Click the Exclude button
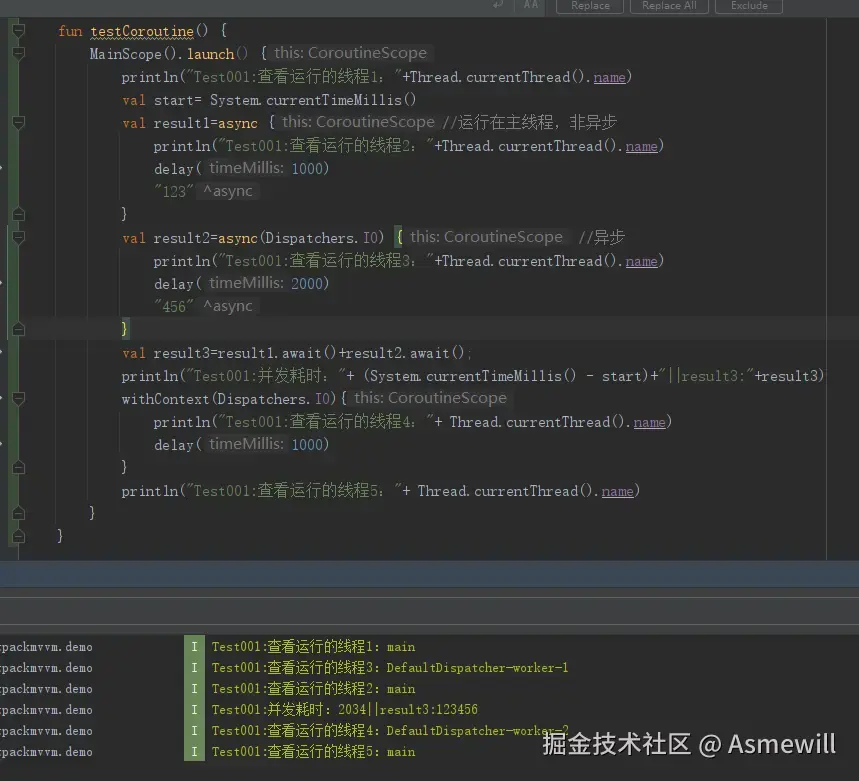This screenshot has height=781, width=859. pyautogui.click(x=749, y=6)
